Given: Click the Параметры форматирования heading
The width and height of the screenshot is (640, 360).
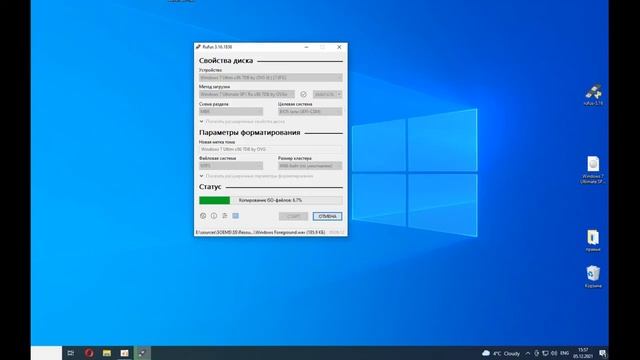Looking at the screenshot, I should pos(249,133).
